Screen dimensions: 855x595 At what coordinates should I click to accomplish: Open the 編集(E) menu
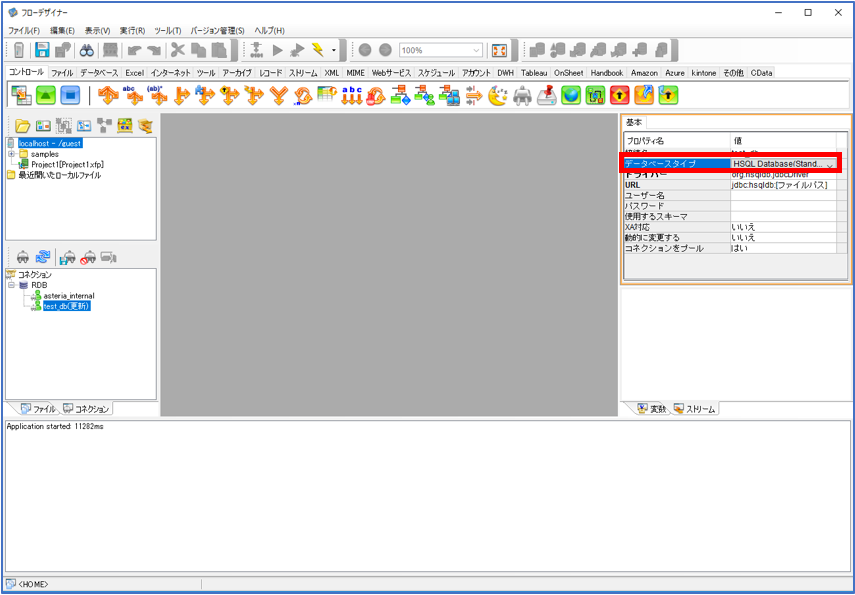point(62,31)
